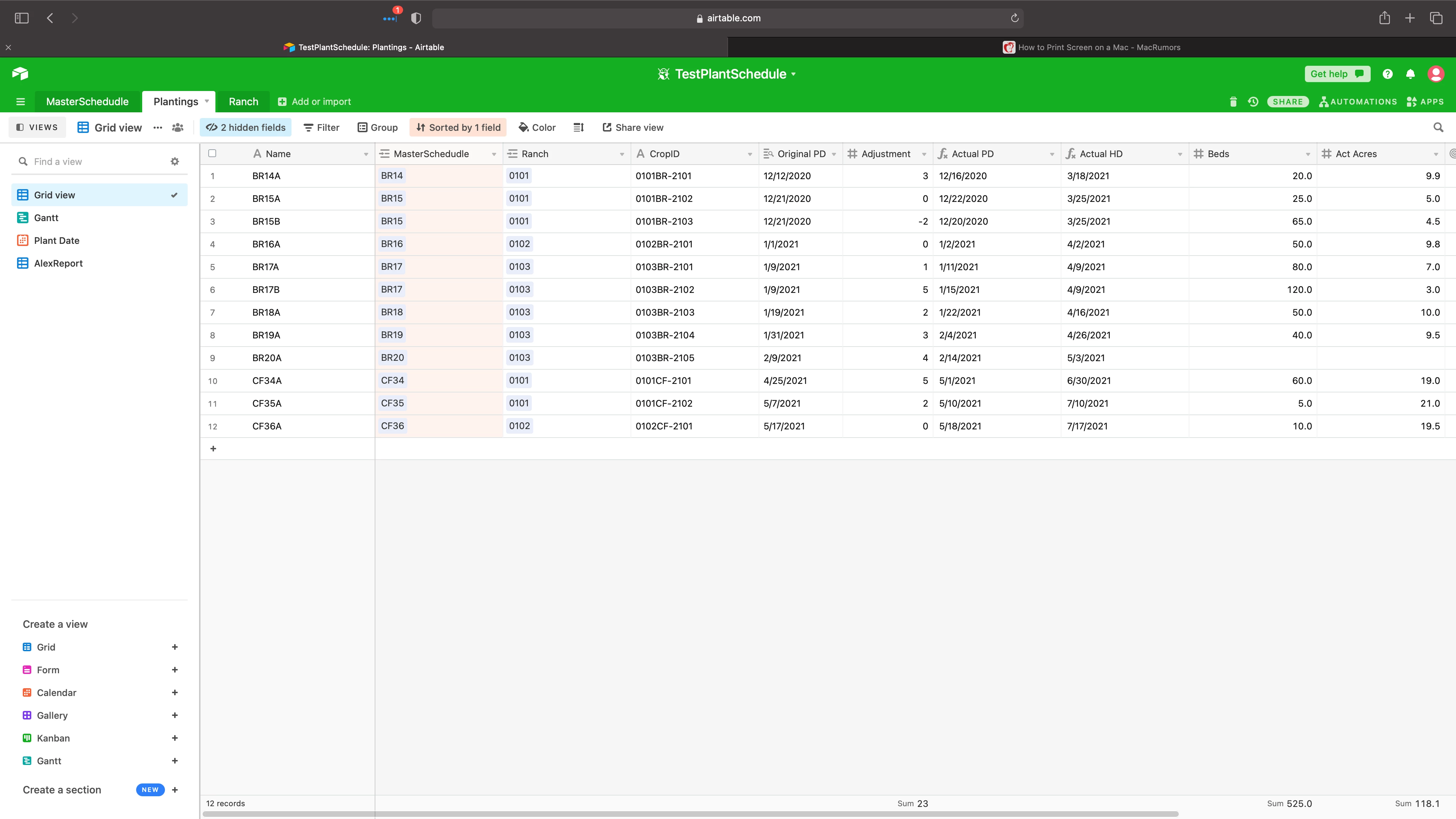
Task: Open the notifications bell icon
Action: pyautogui.click(x=1411, y=74)
